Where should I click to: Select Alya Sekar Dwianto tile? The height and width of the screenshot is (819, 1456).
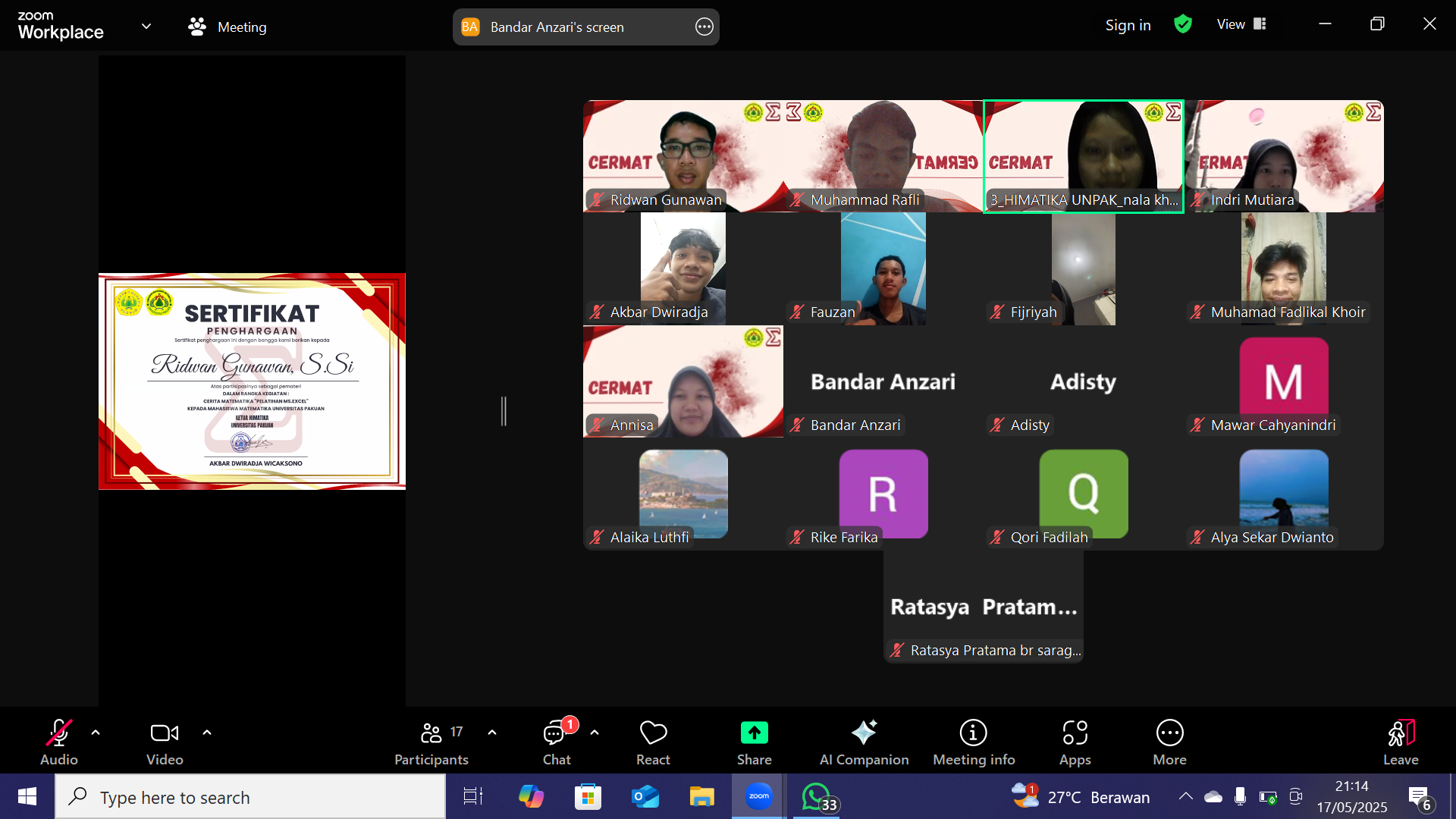point(1284,494)
